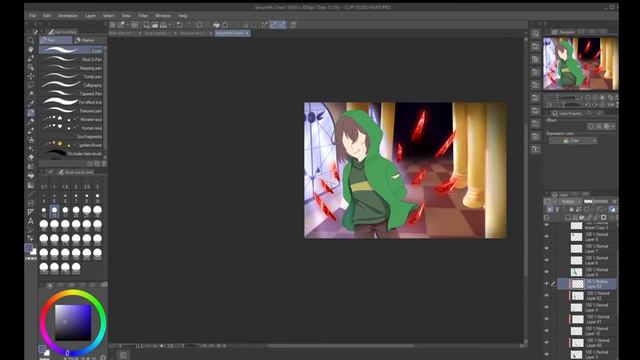
Task: Select the highlighted brush size preset
Action: (x=54, y=211)
